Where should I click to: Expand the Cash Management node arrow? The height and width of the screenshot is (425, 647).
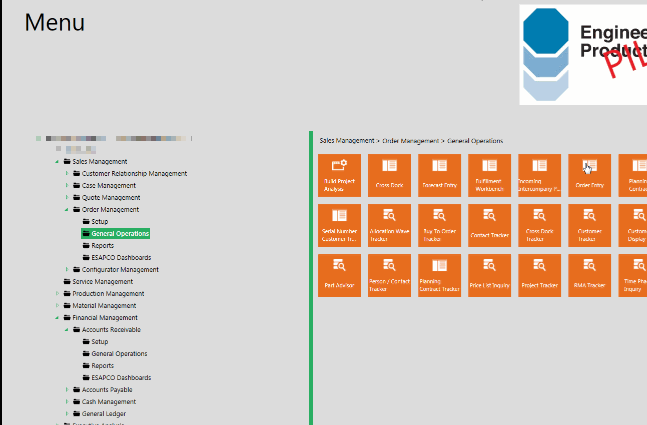66,401
